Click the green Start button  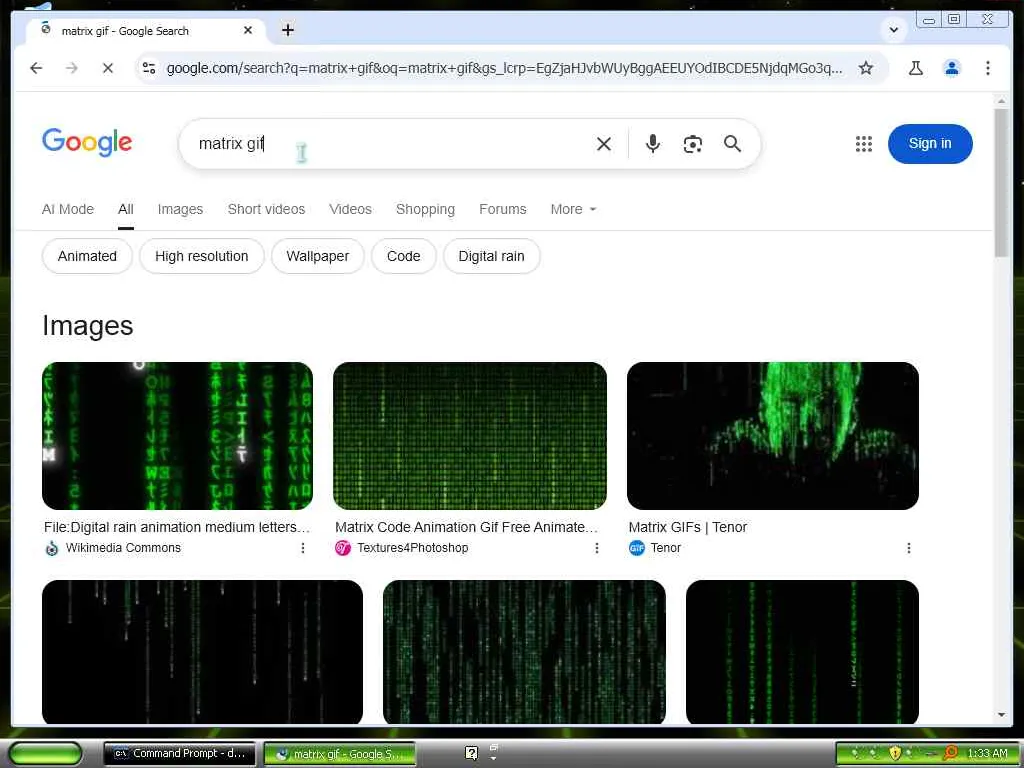44,754
